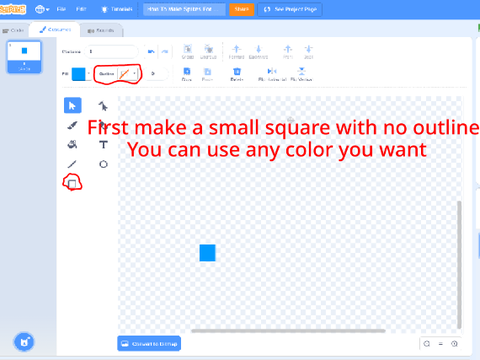Choose the Fill bucket tool
This screenshot has height=360, width=480.
pos(72,145)
